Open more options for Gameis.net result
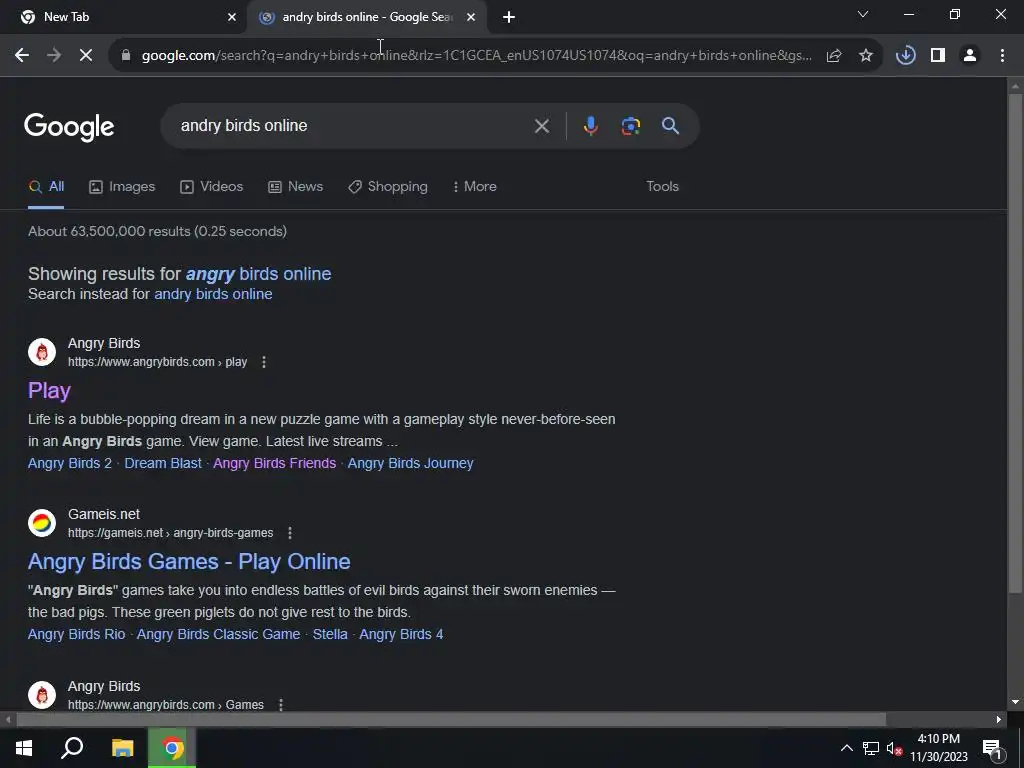1024x768 pixels. tap(290, 533)
